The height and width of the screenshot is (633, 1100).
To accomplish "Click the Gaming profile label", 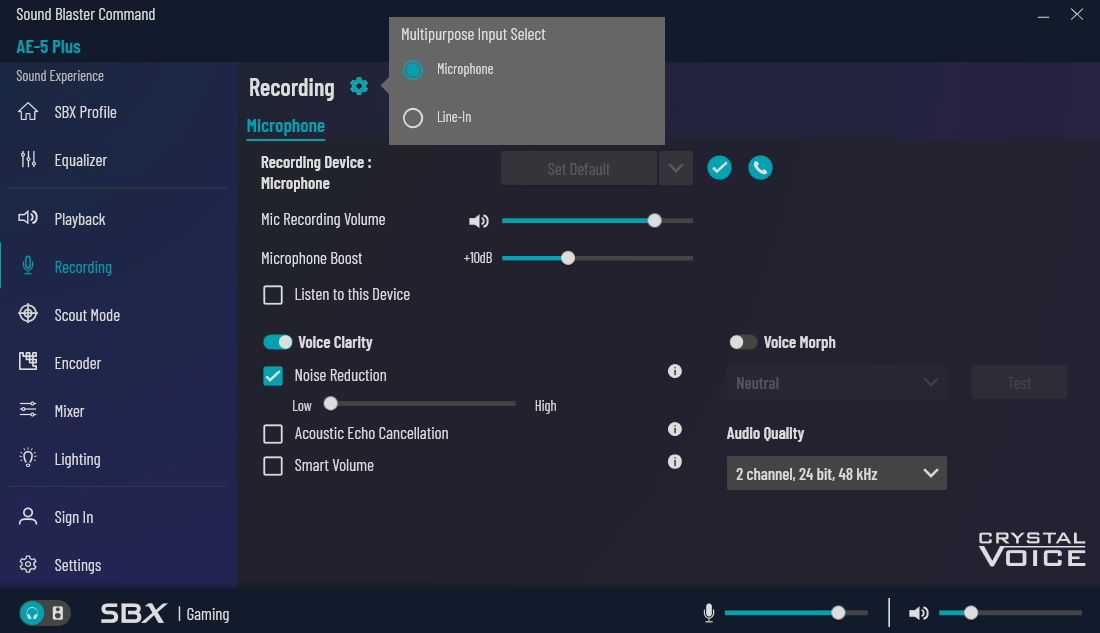I will [x=208, y=614].
